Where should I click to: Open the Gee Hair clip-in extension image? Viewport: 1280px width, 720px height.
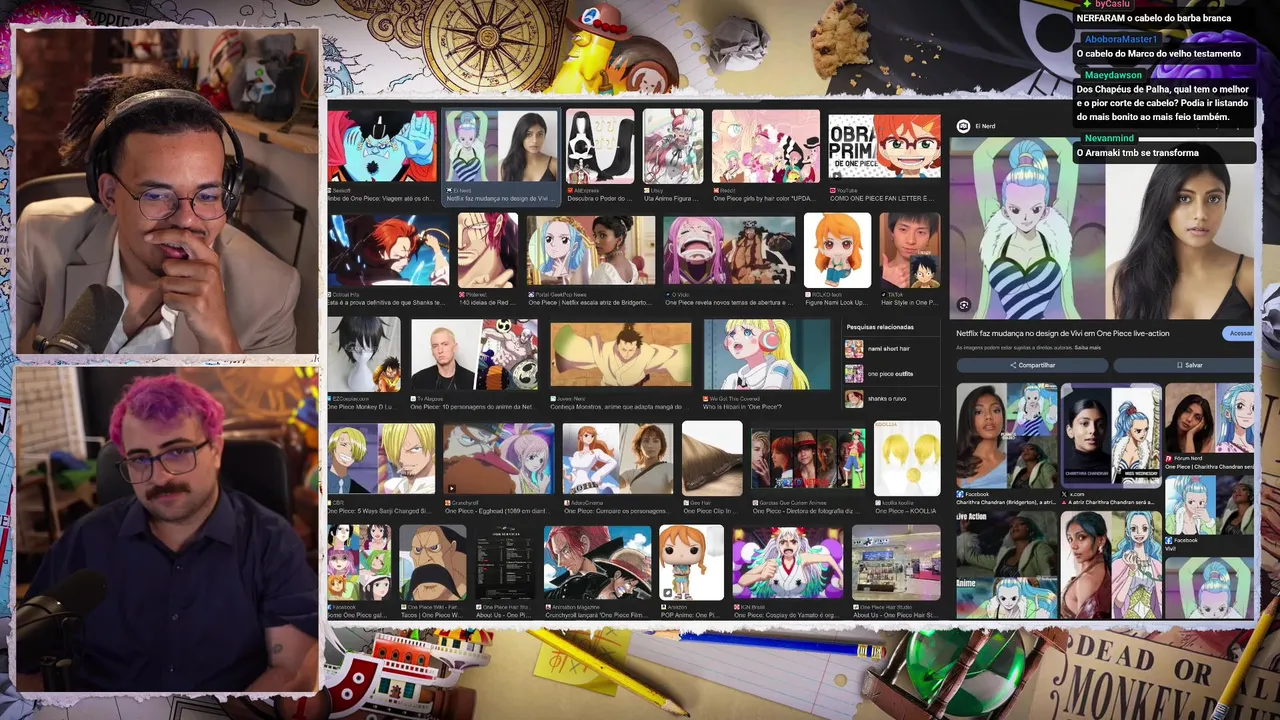pos(712,458)
